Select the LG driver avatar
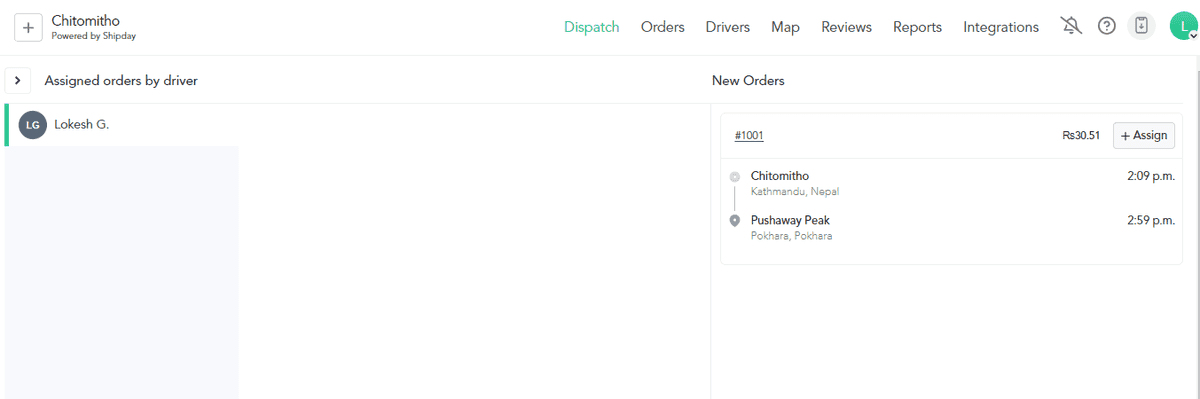Image resolution: width=1200 pixels, height=399 pixels. [33, 125]
